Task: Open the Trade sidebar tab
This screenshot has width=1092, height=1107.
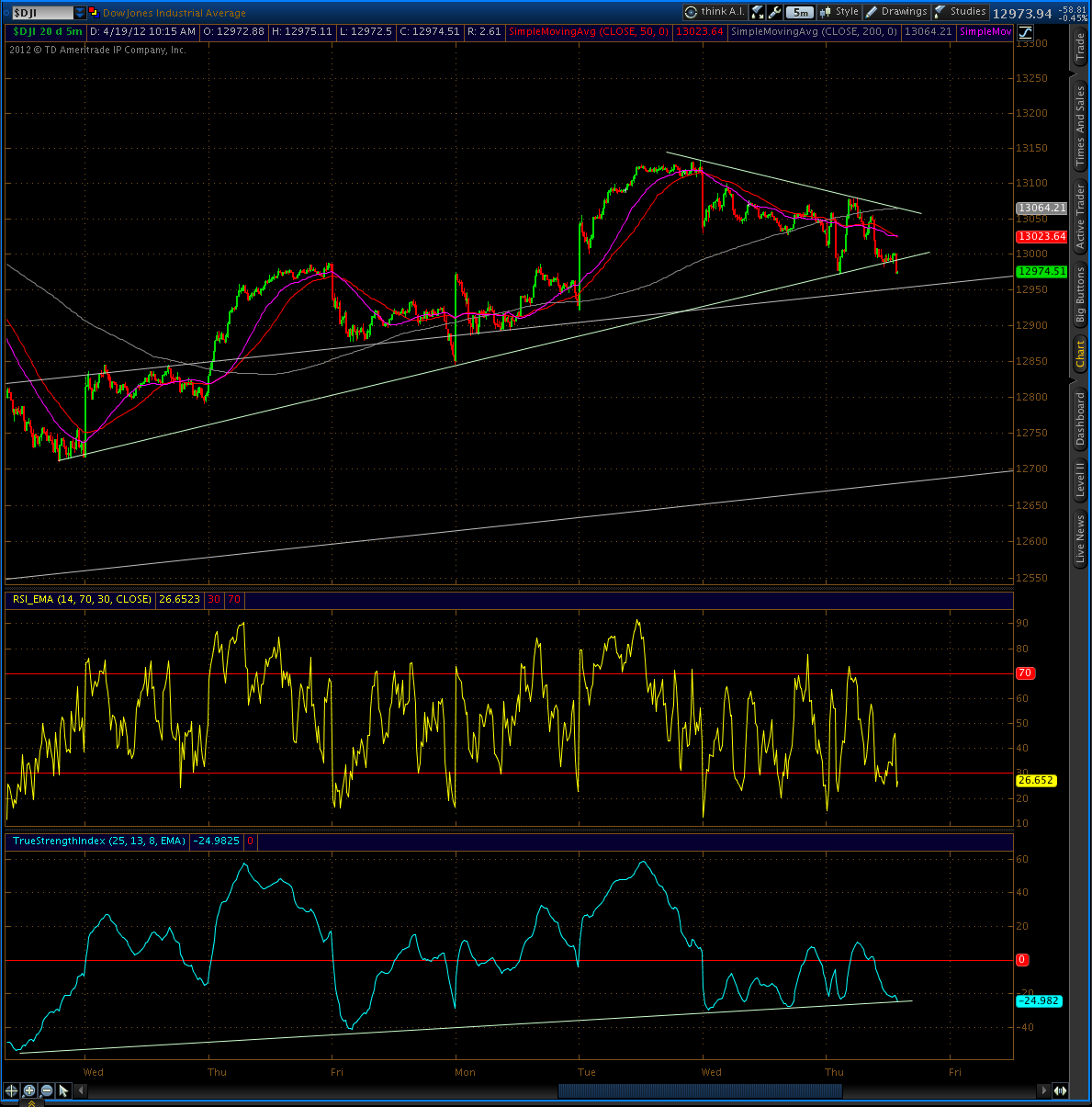Action: (1080, 47)
